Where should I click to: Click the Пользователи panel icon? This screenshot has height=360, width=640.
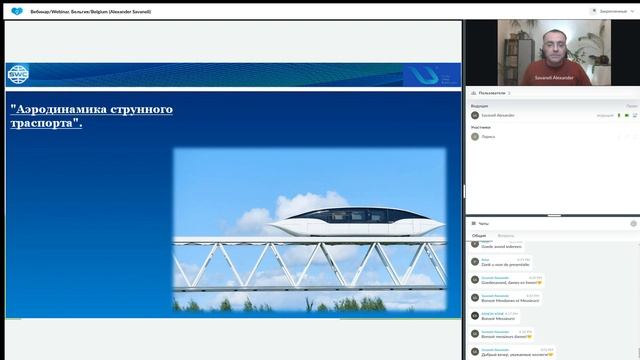[473, 93]
